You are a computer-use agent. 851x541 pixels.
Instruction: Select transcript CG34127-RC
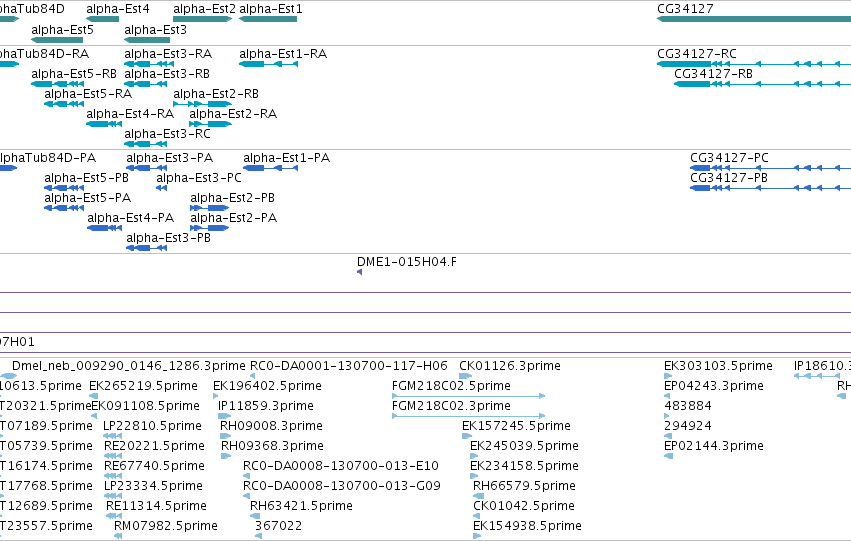click(754, 64)
